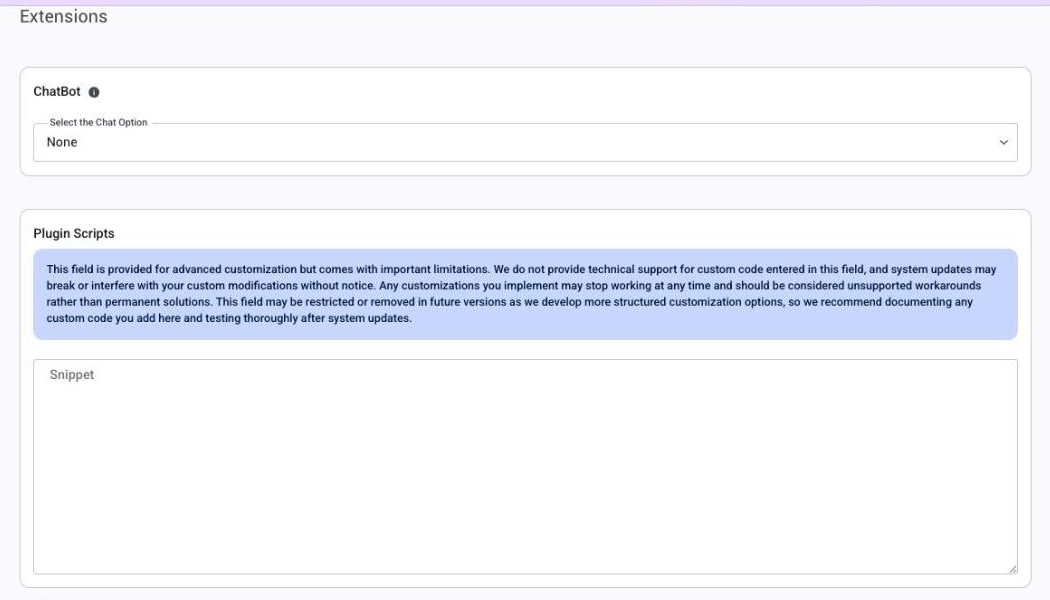Grab the Snippet textarea resize handle

coord(1012,569)
